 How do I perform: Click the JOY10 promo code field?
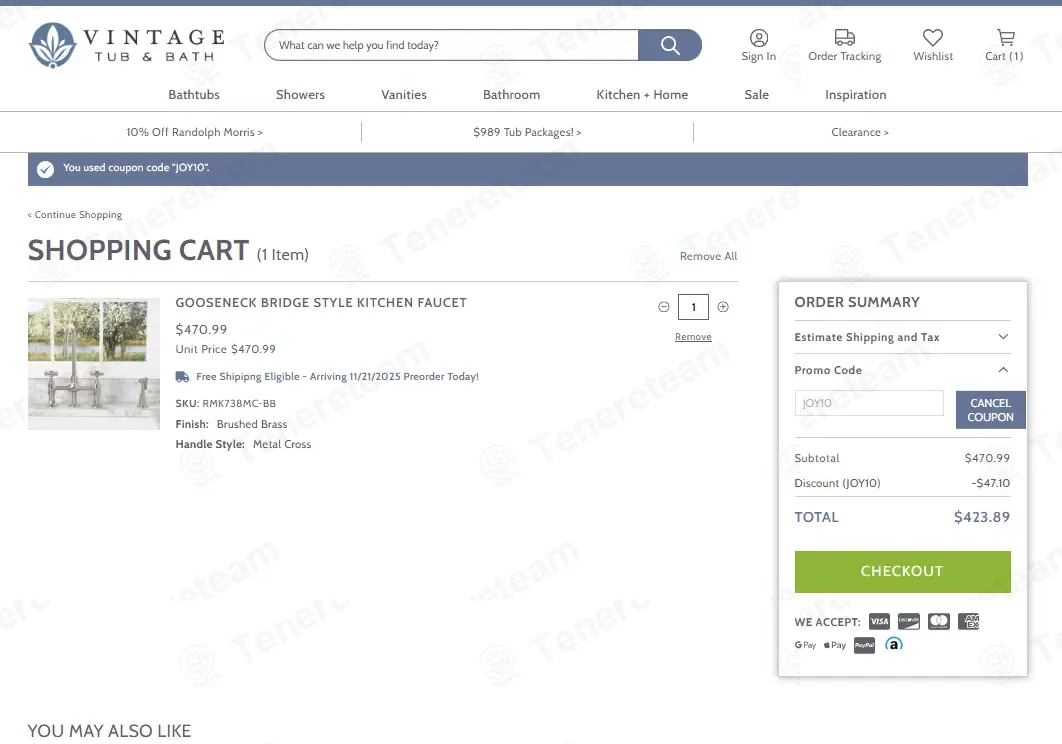pos(869,403)
